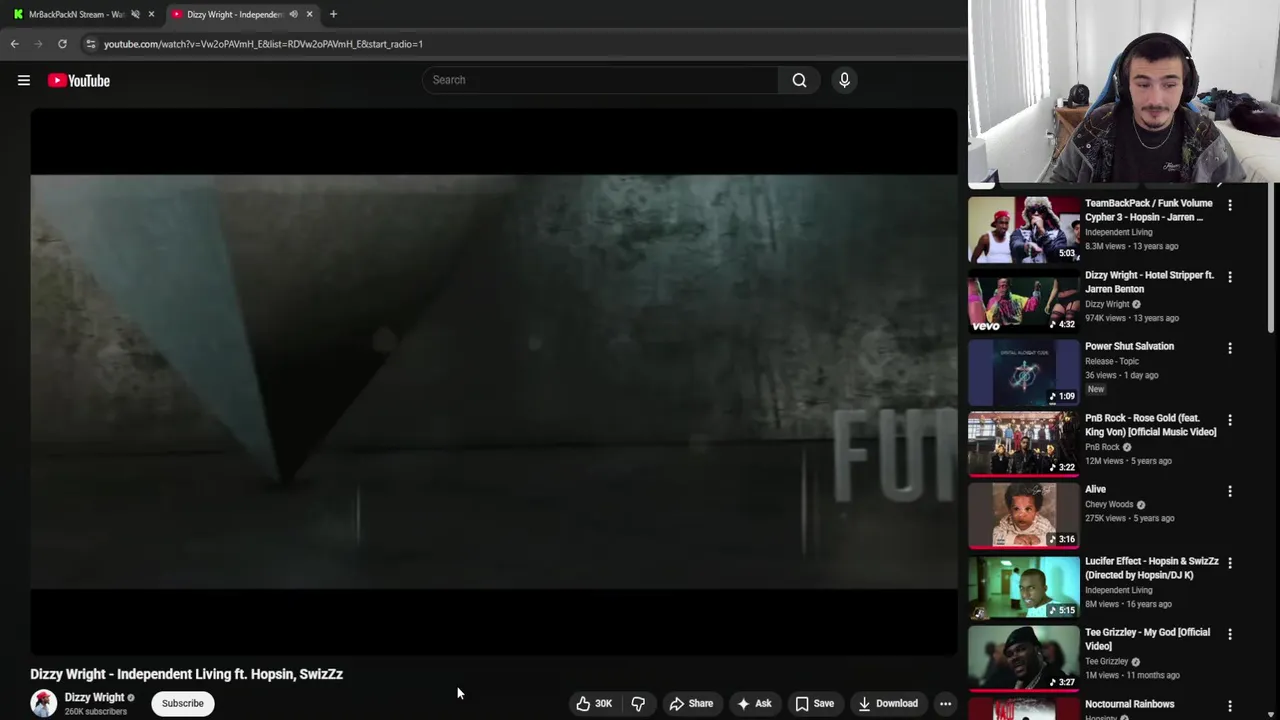
Task: Open options for Lucifer Effect video
Action: point(1230,563)
